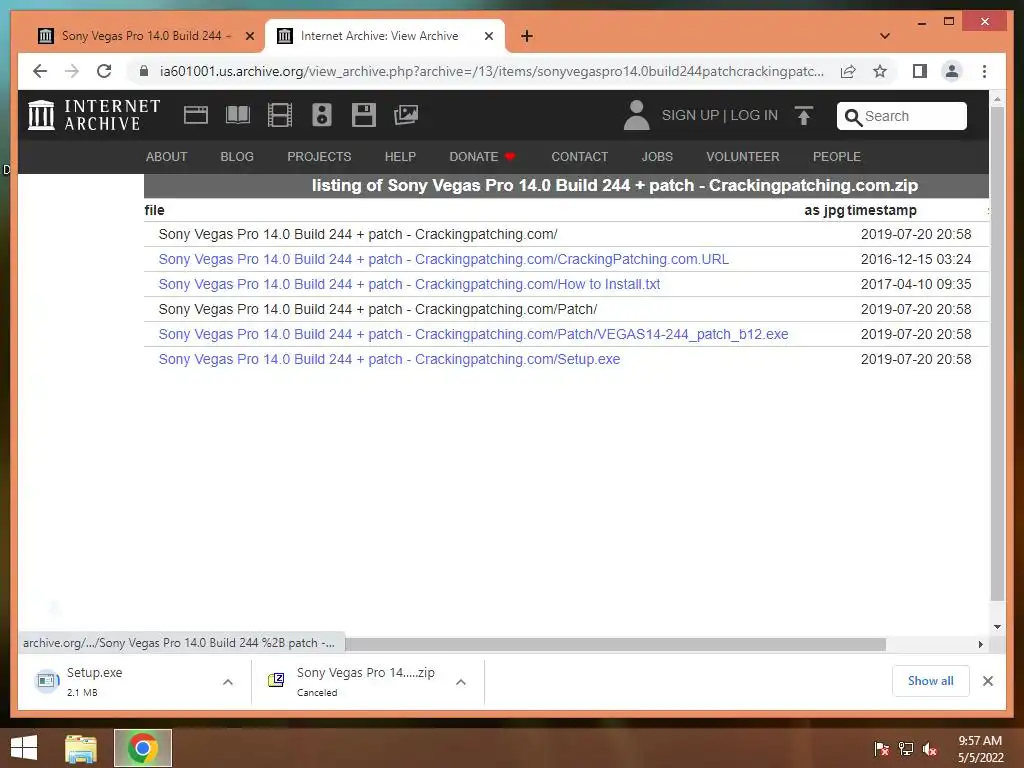Open the Images icon
1024x768 pixels.
406,115
